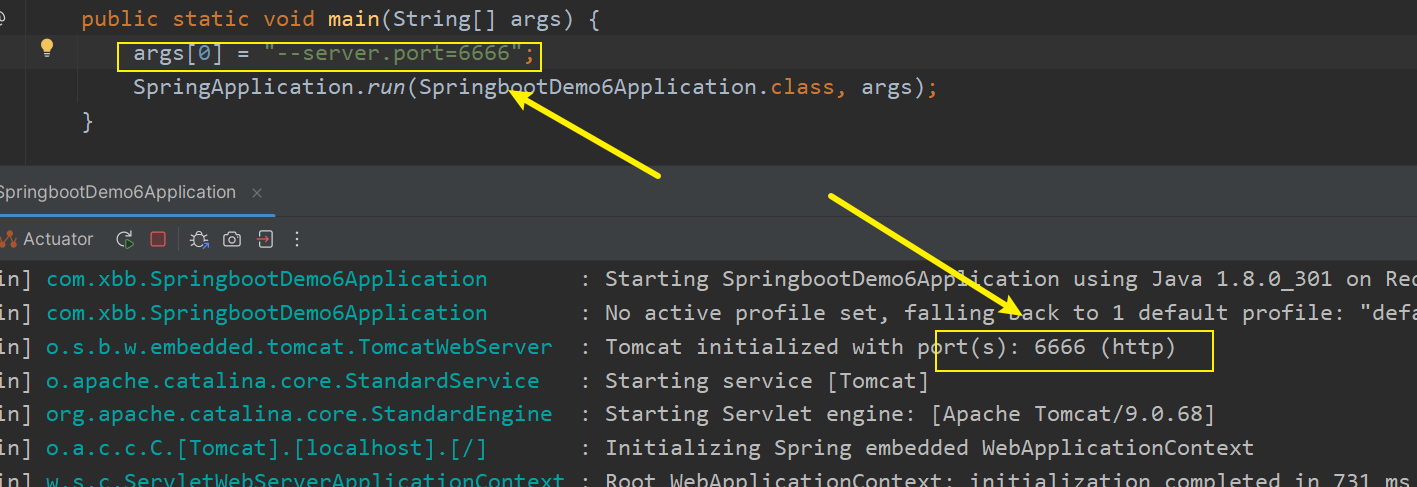Click the attach debugger bug icon
The width and height of the screenshot is (1417, 487).
pos(199,239)
